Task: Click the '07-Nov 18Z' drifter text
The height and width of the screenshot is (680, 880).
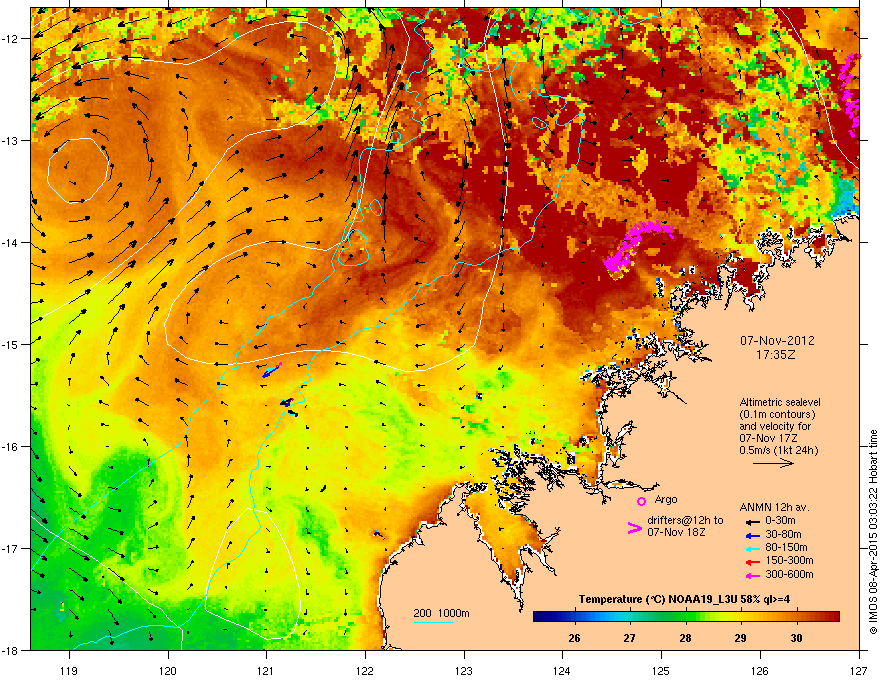Action: pyautogui.click(x=676, y=532)
